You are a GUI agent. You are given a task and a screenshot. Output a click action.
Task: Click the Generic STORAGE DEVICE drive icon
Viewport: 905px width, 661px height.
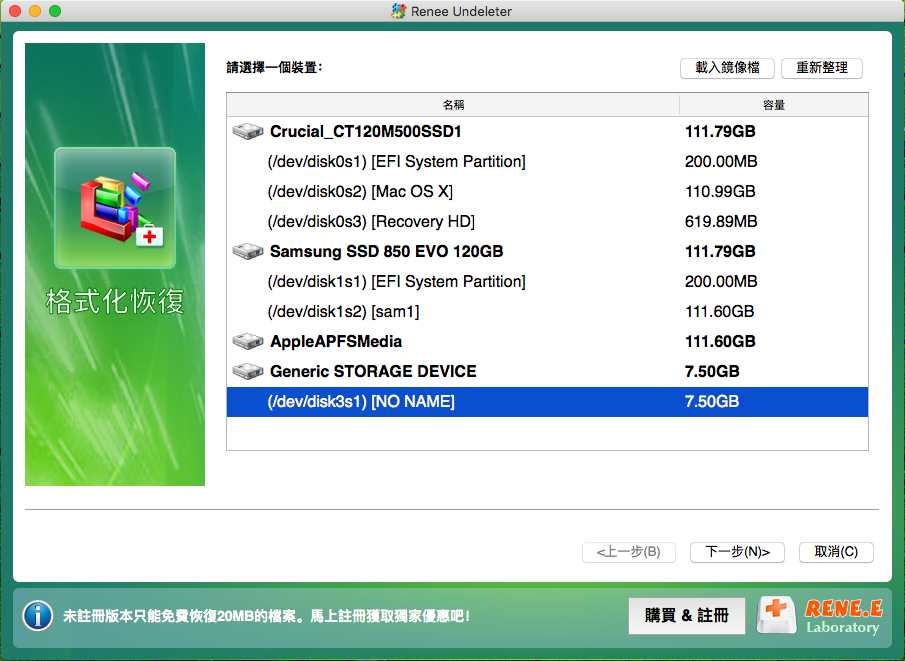coord(248,372)
